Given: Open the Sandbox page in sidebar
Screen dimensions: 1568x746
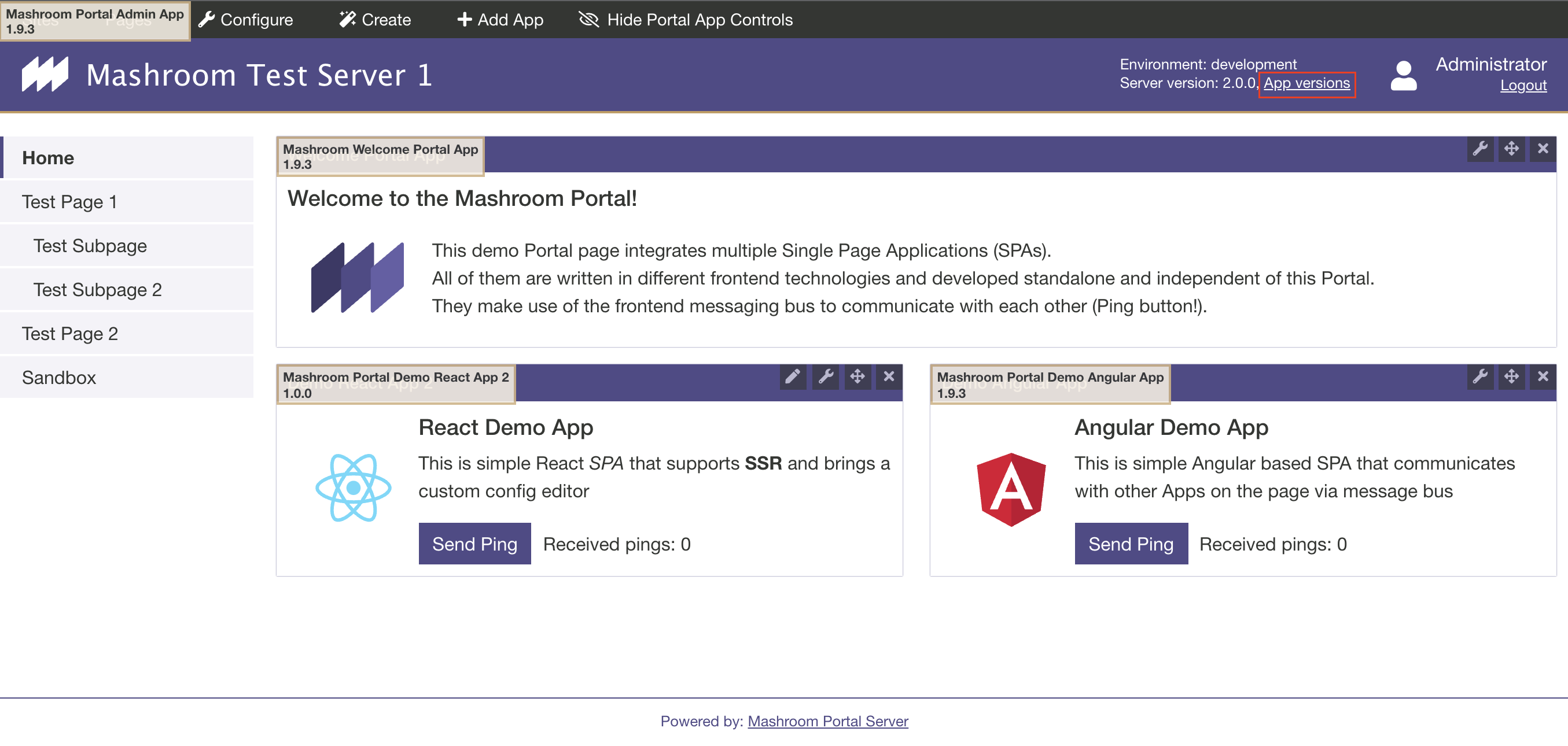Looking at the screenshot, I should point(127,377).
